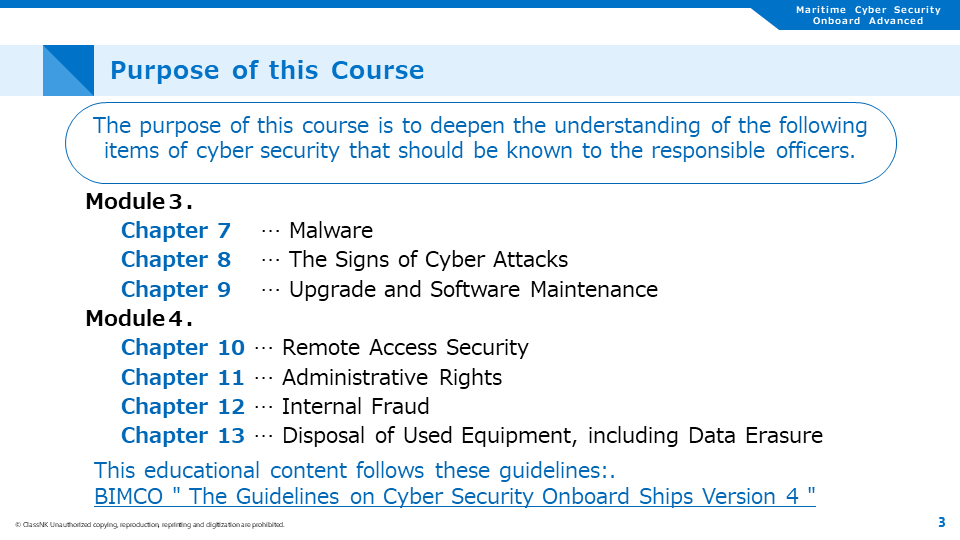Select 'The Signs of Cyber Attacks' text

[x=428, y=260]
